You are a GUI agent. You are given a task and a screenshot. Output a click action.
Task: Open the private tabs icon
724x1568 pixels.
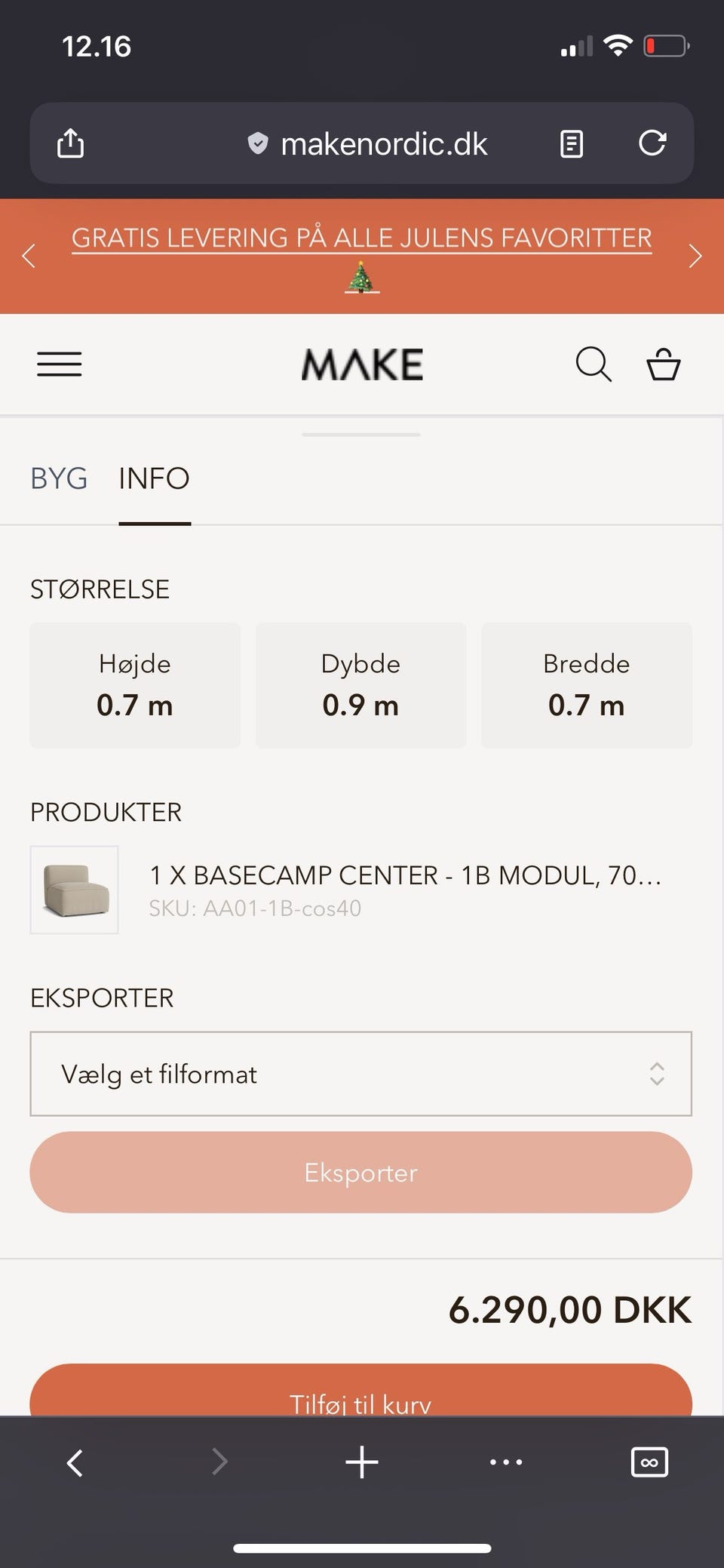pos(649,1462)
